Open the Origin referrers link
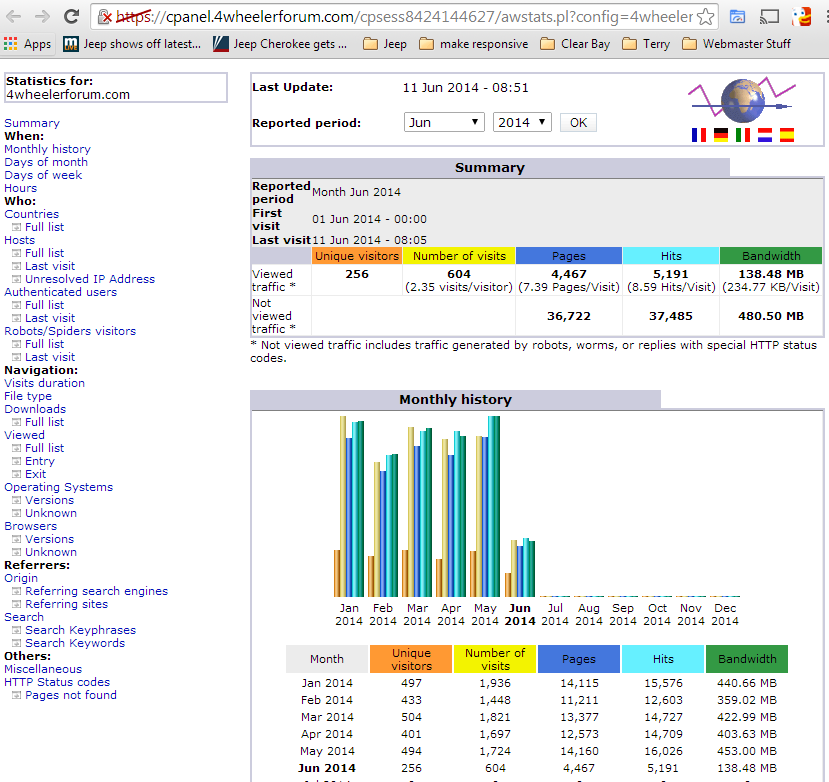 click(x=21, y=578)
